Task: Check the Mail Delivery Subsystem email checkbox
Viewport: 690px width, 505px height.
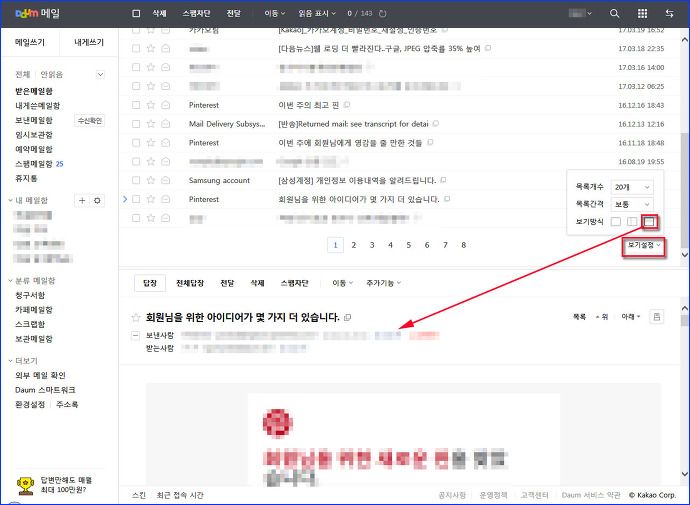Action: point(136,124)
